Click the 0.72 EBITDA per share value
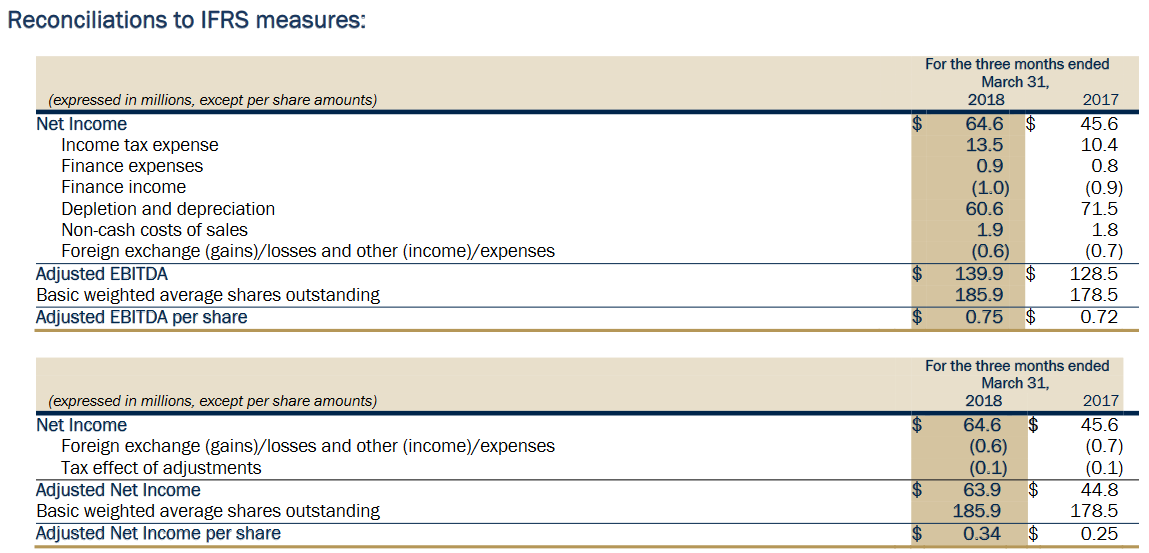This screenshot has height=553, width=1149. click(1099, 317)
